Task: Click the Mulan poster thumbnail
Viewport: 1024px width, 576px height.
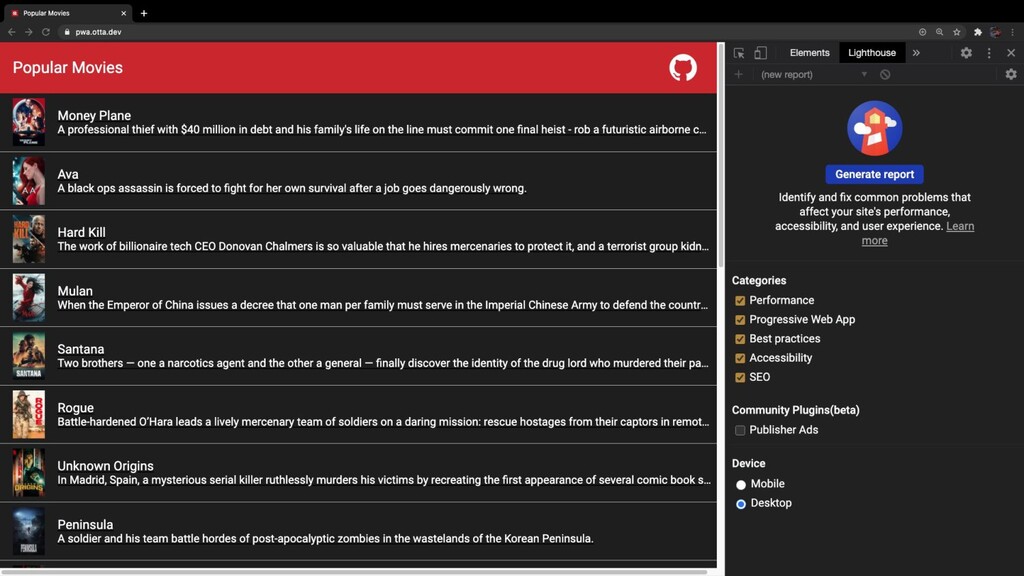Action: click(29, 298)
